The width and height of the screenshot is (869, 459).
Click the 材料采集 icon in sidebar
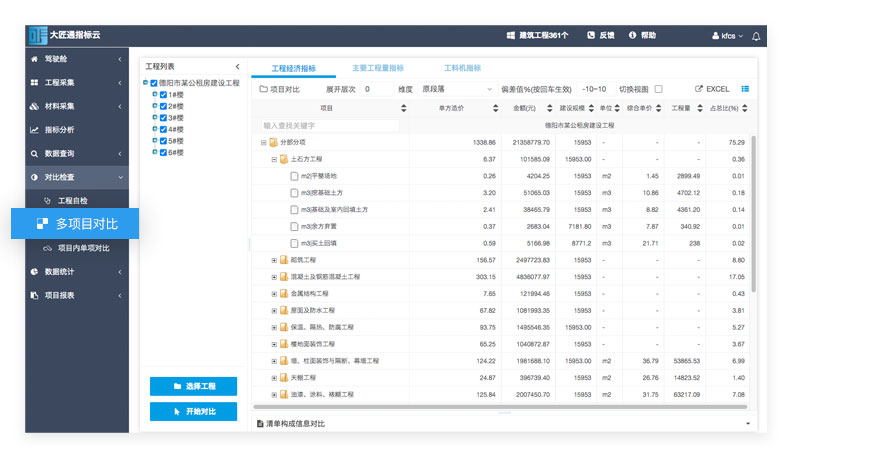34,106
